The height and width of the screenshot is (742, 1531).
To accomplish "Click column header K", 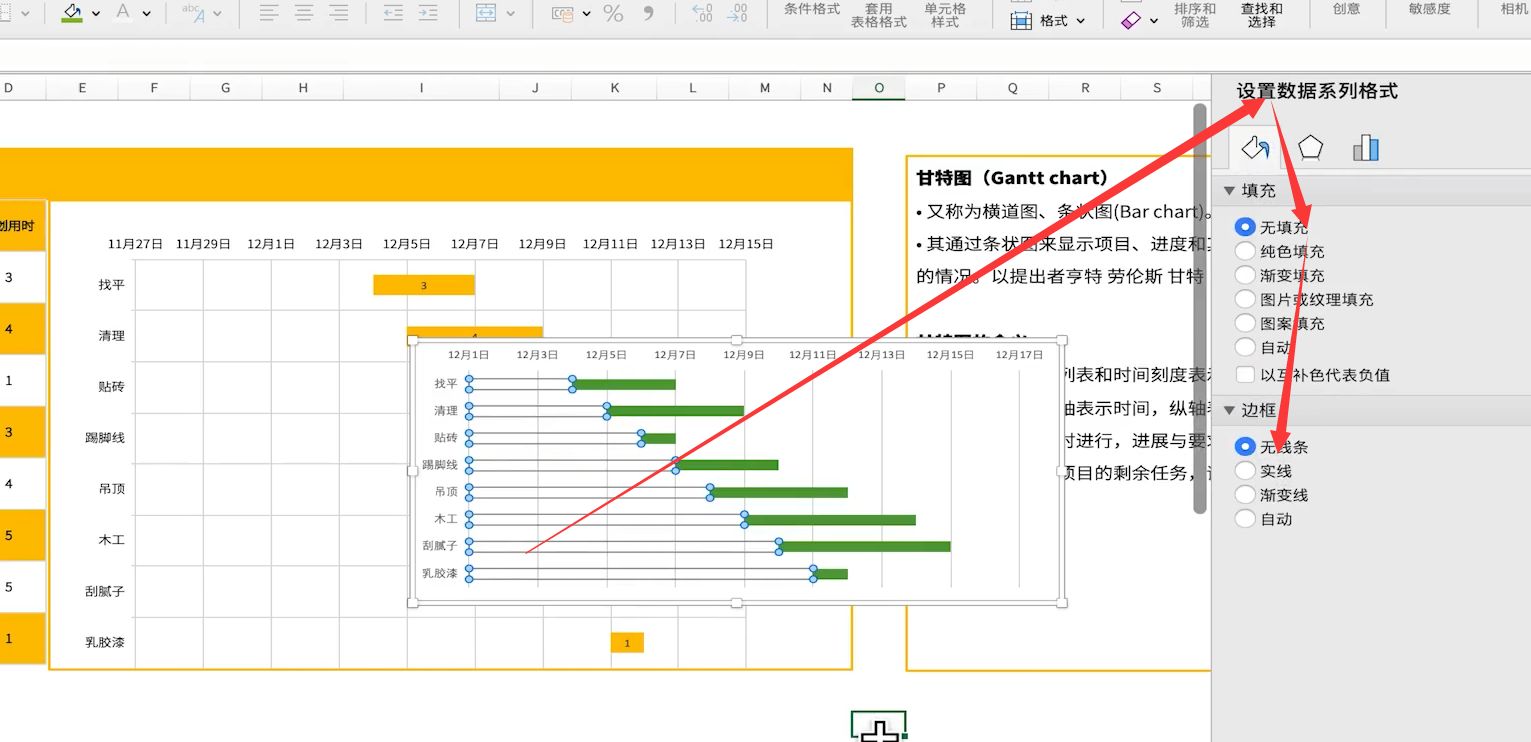I will [615, 88].
